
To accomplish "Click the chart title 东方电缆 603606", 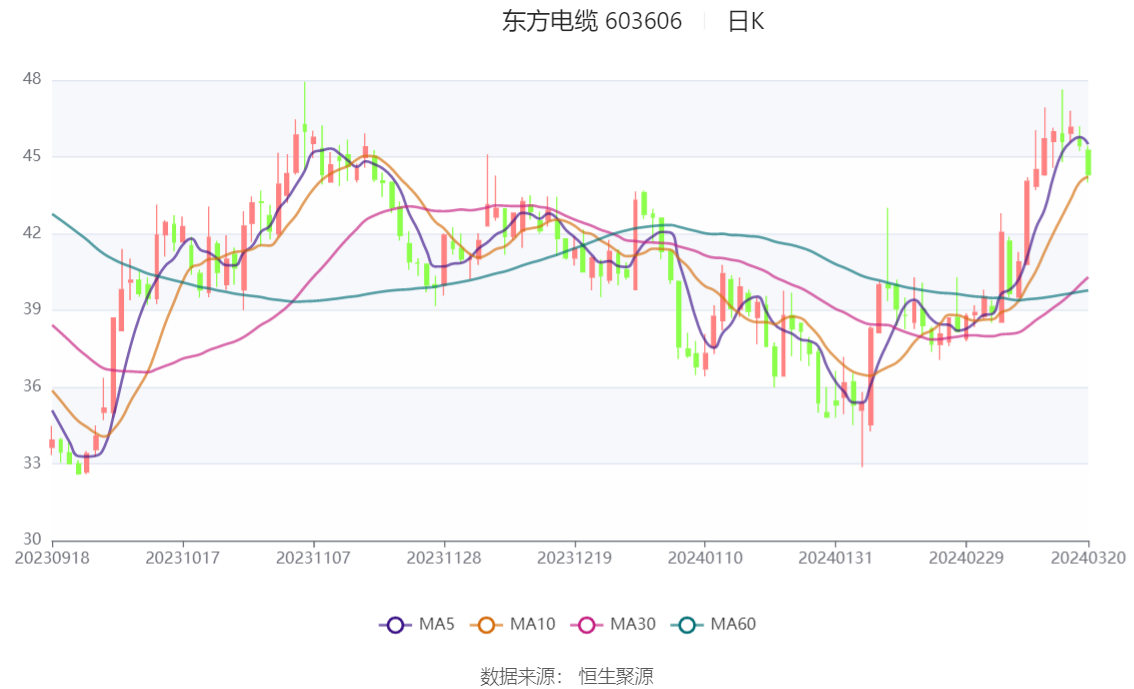I will click(x=592, y=21).
